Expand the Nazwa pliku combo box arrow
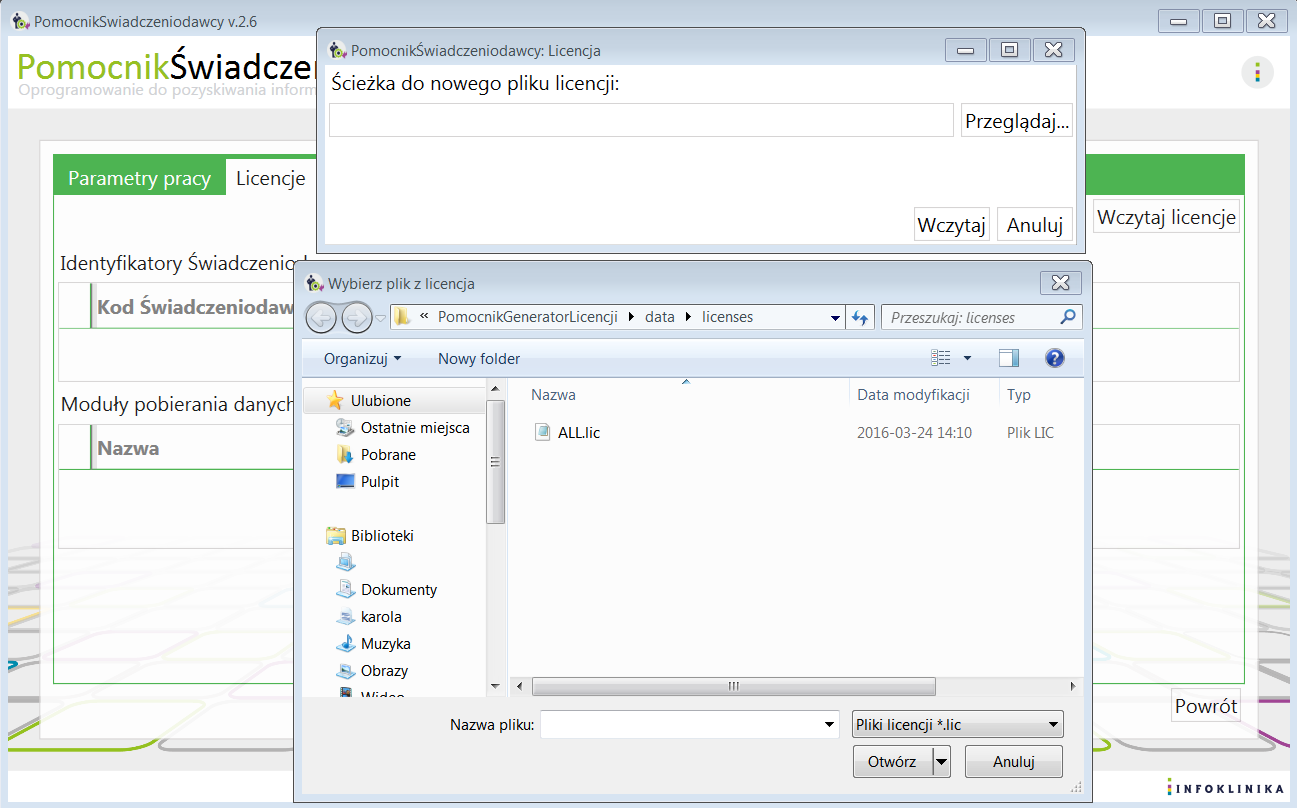This screenshot has height=808, width=1297. pyautogui.click(x=829, y=724)
